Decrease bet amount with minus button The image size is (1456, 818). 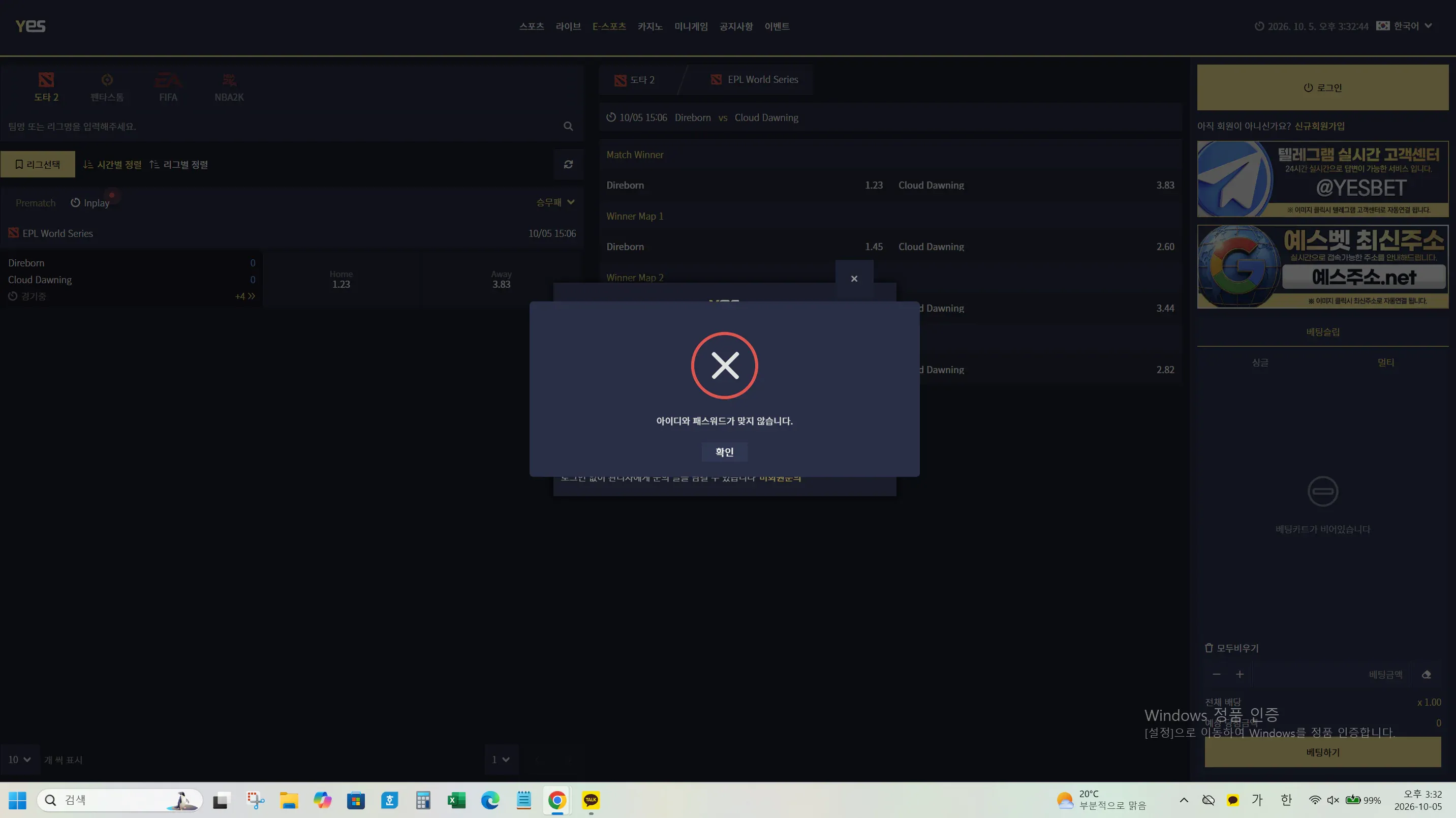(1216, 675)
